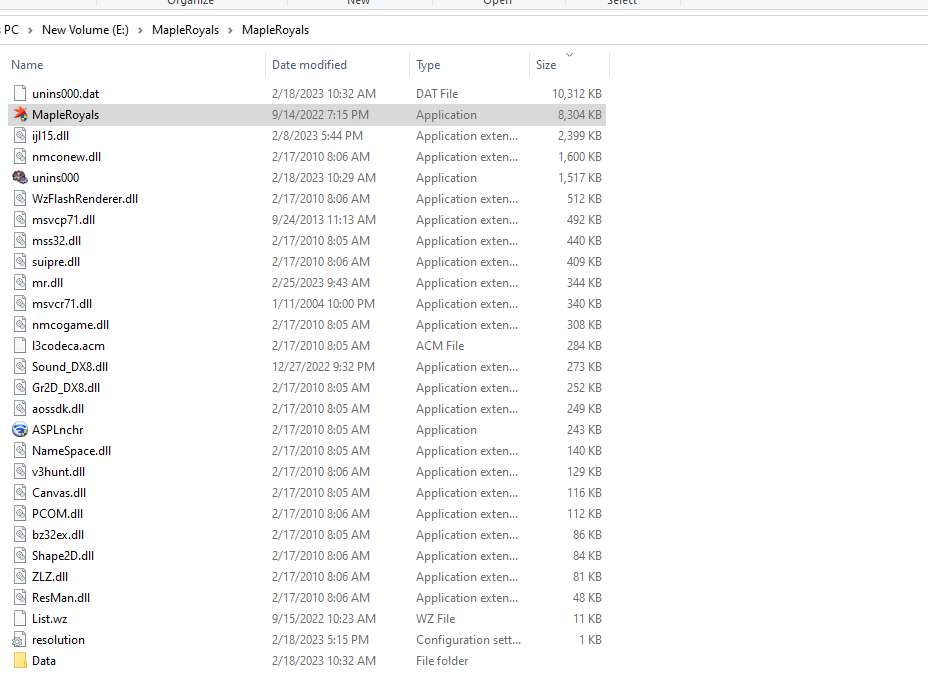Image resolution: width=928 pixels, height=679 pixels.
Task: Click the NameSpace.dll file icon
Action: [x=20, y=451]
